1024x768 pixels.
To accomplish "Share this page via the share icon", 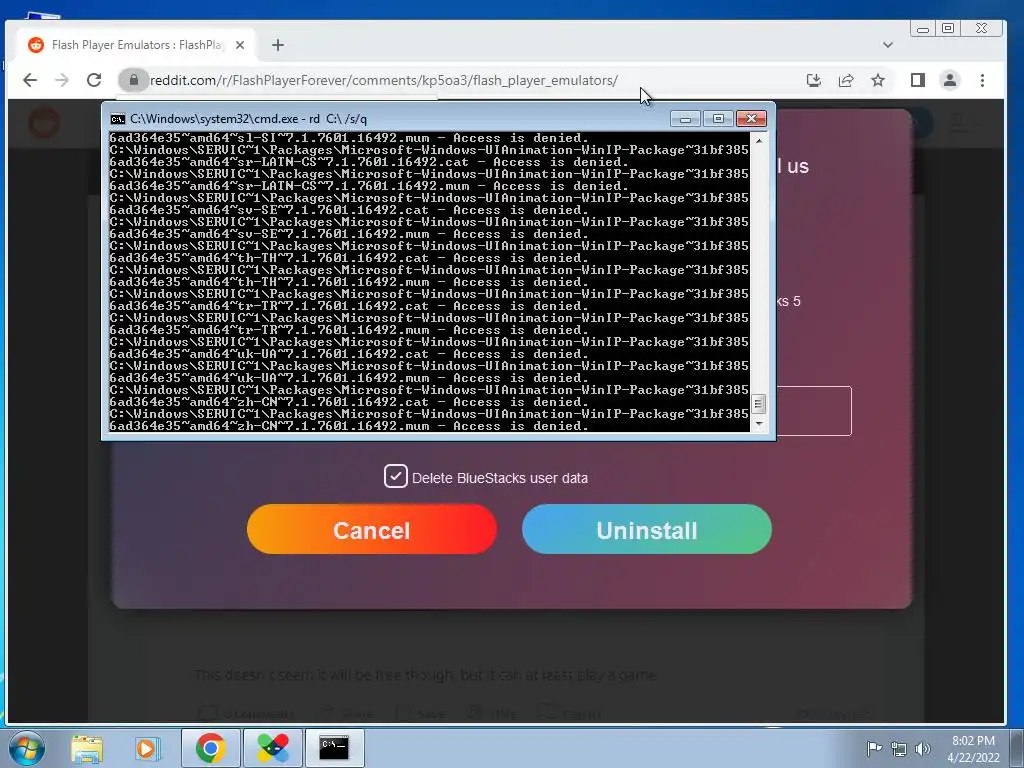I will point(846,80).
